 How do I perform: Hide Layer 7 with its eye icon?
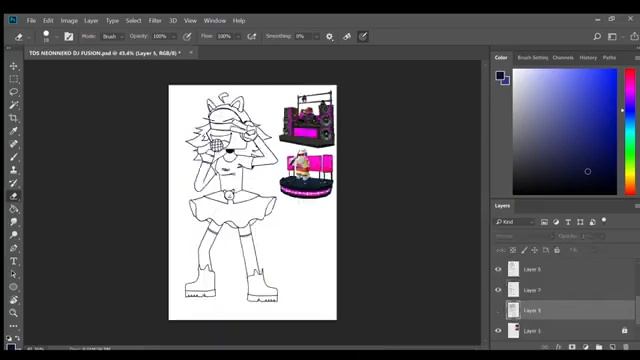point(498,290)
